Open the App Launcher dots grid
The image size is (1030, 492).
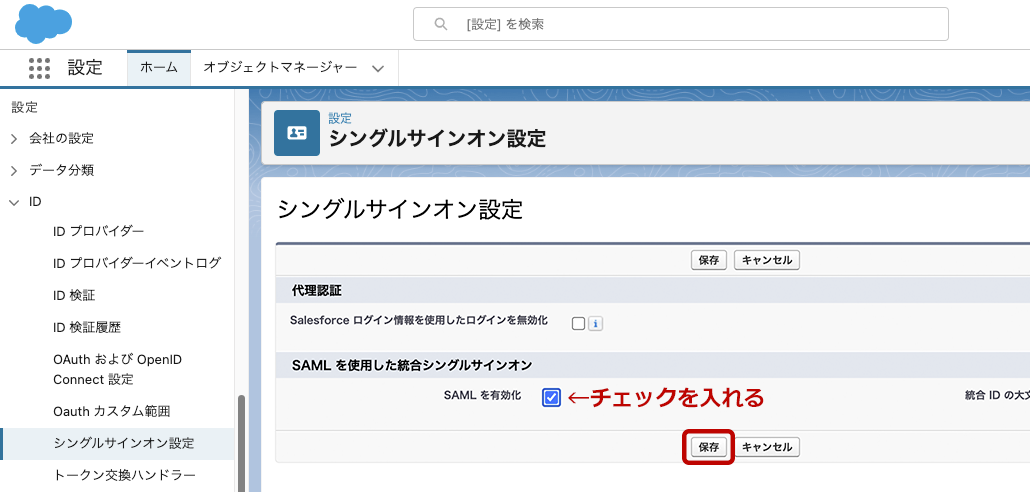pos(39,68)
